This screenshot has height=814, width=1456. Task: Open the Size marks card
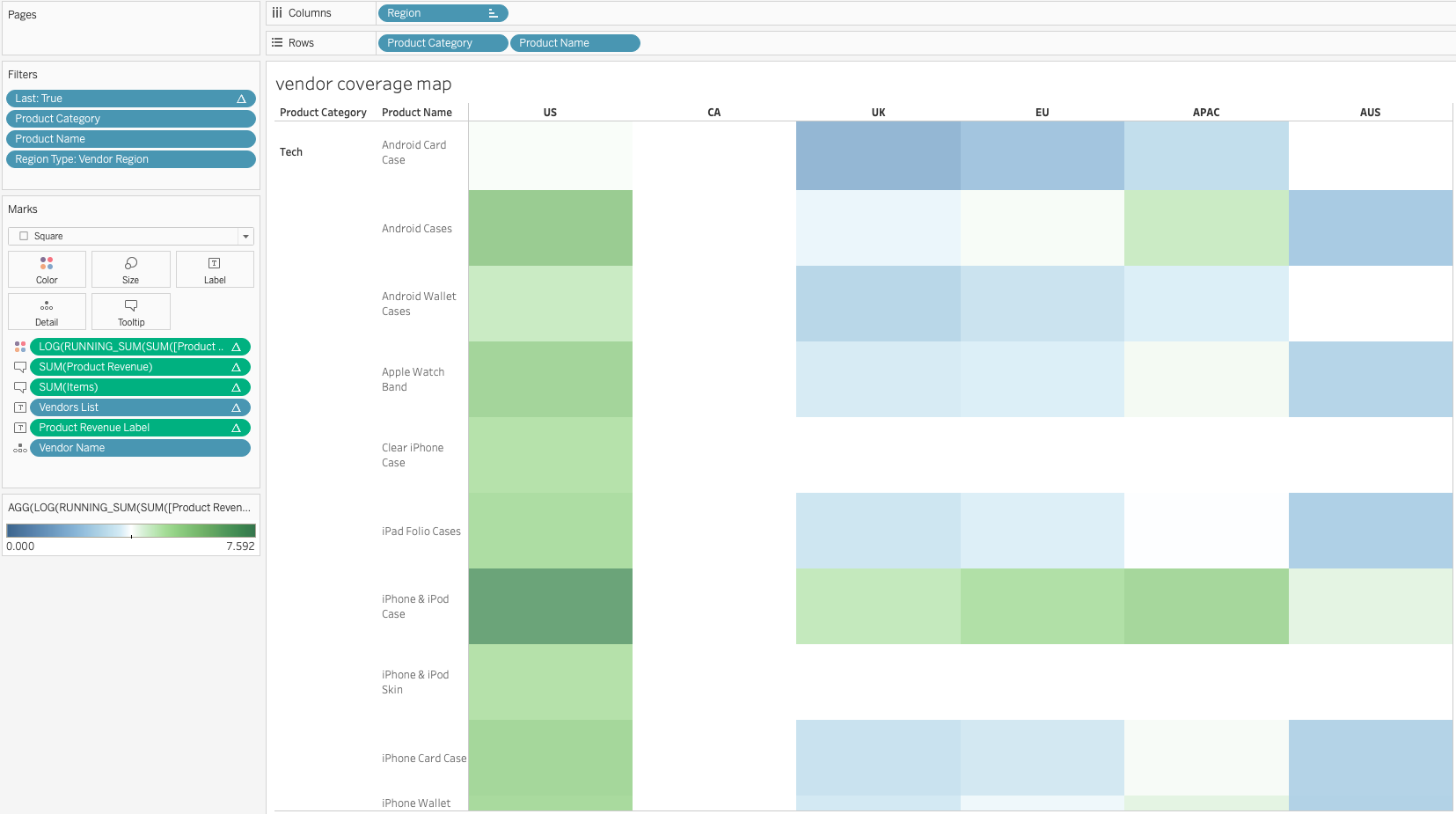click(131, 269)
